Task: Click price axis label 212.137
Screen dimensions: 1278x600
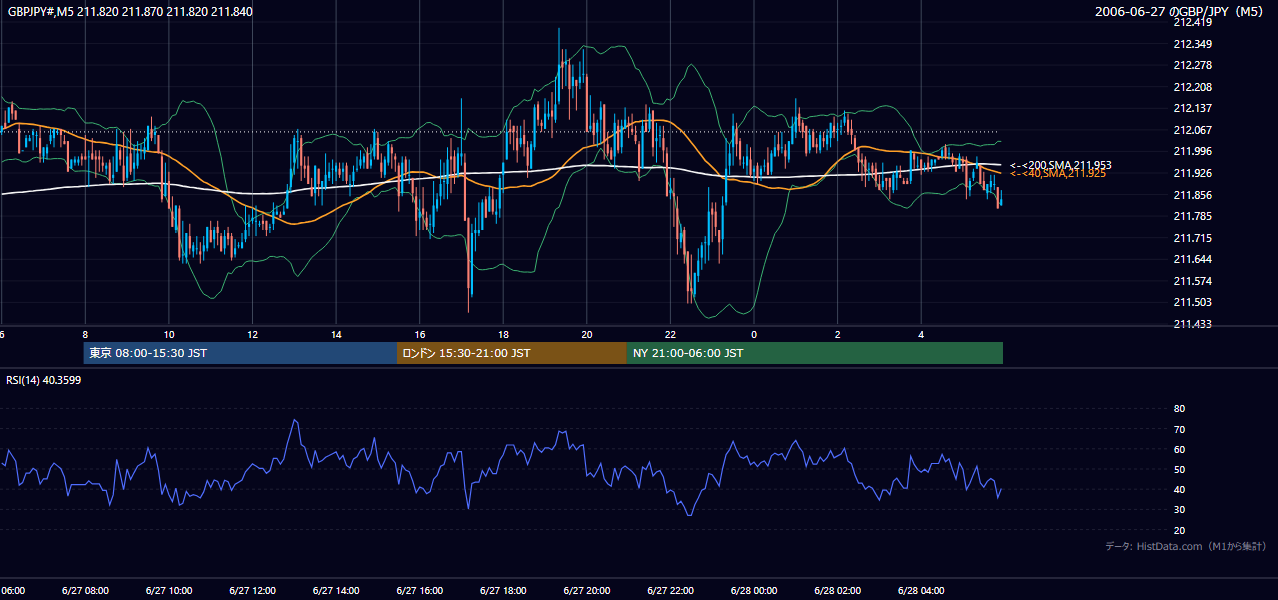Action: pos(1193,108)
